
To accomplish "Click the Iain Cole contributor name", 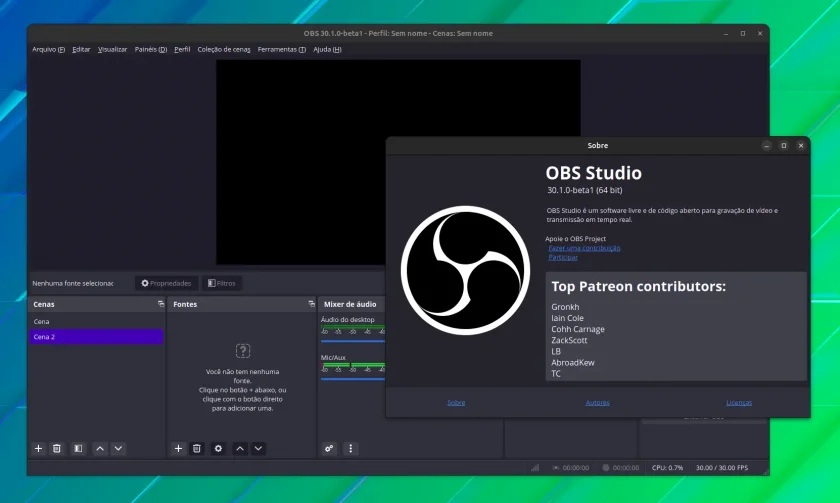I will [567, 318].
